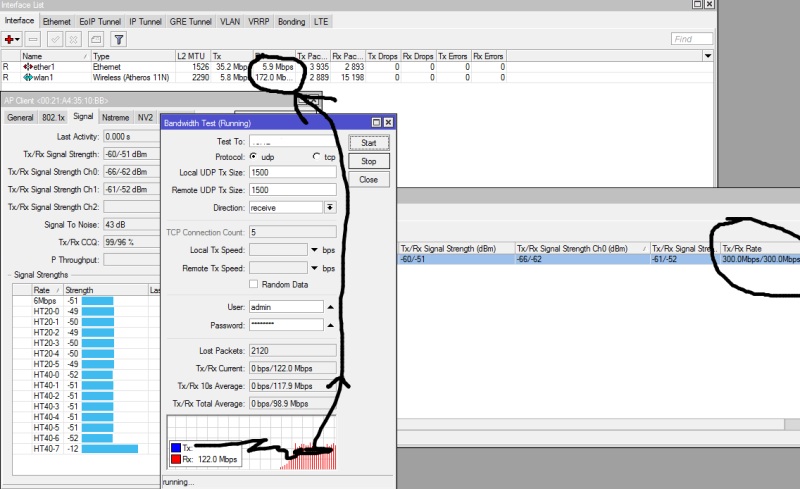
Task: Switch to the EoIP Tunnel tab
Action: pyautogui.click(x=100, y=21)
